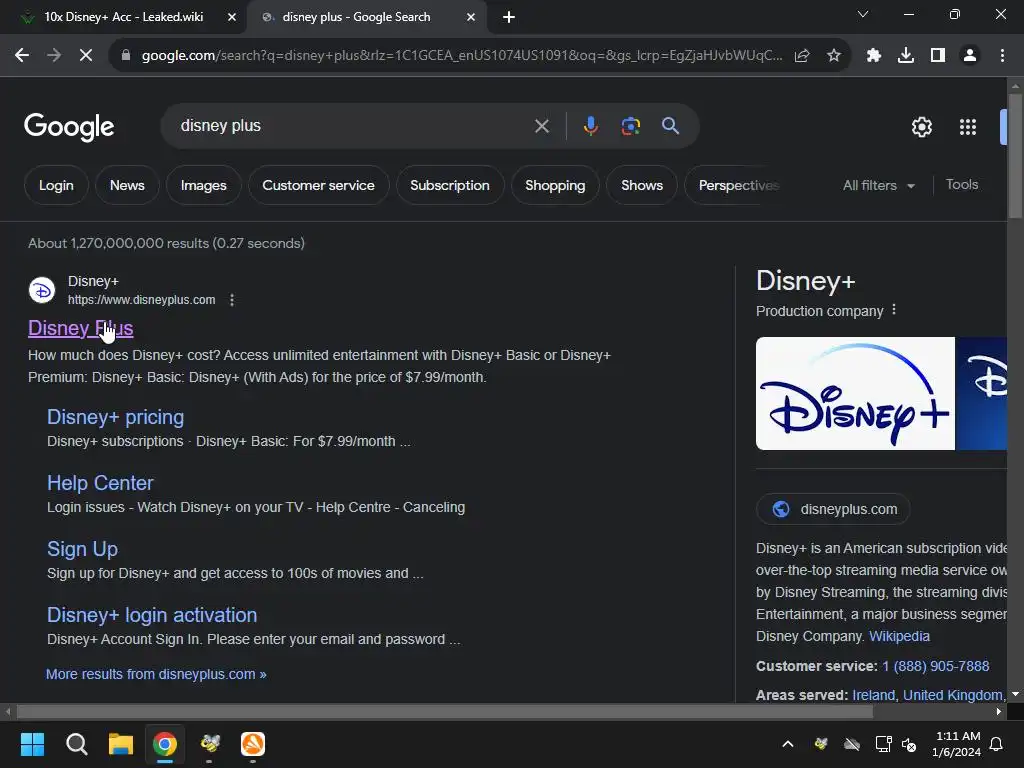The image size is (1024, 768).
Task: Select the Shows filter chip
Action: click(x=642, y=185)
